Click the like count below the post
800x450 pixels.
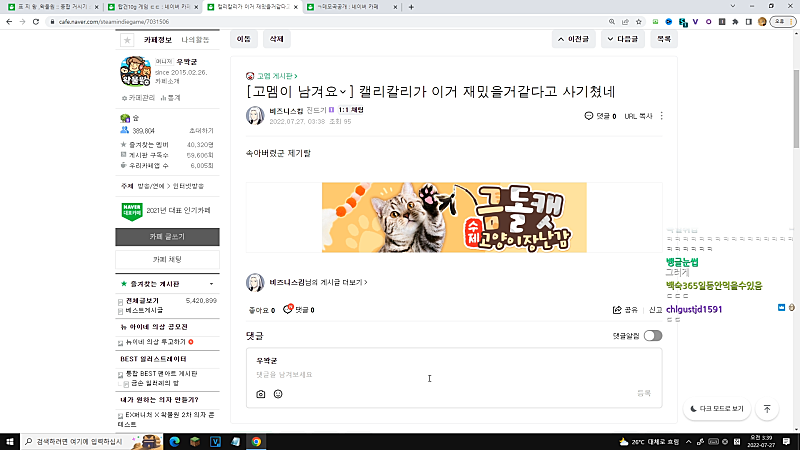pos(262,310)
